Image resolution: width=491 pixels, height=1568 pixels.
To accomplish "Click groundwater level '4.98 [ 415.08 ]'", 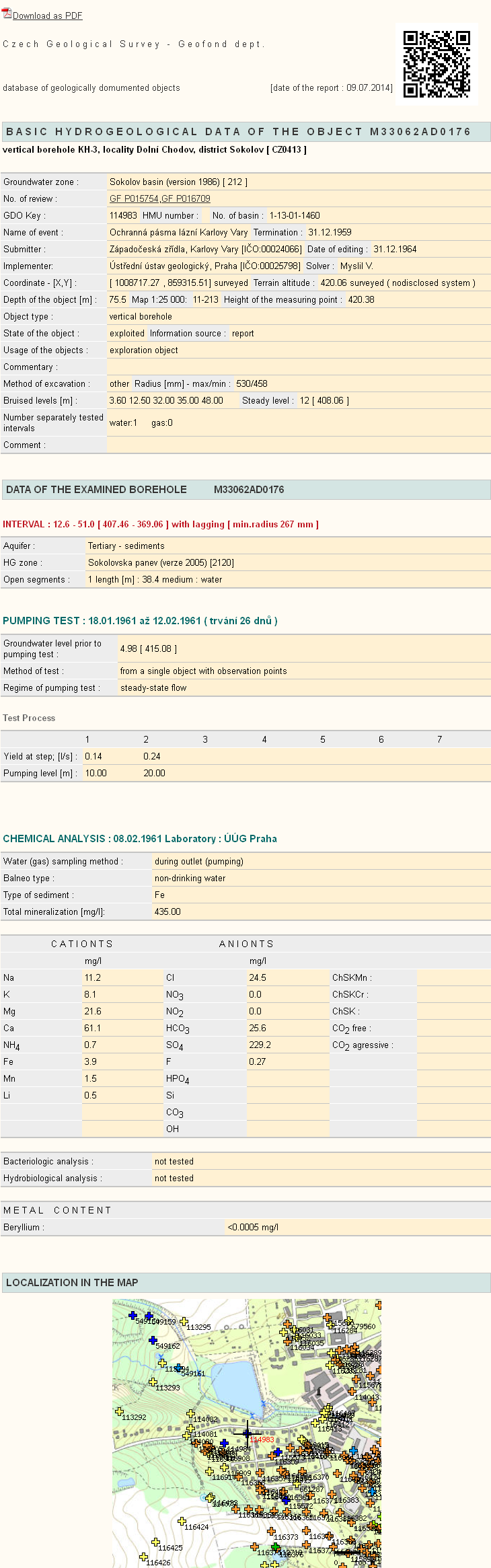I will pos(149,648).
